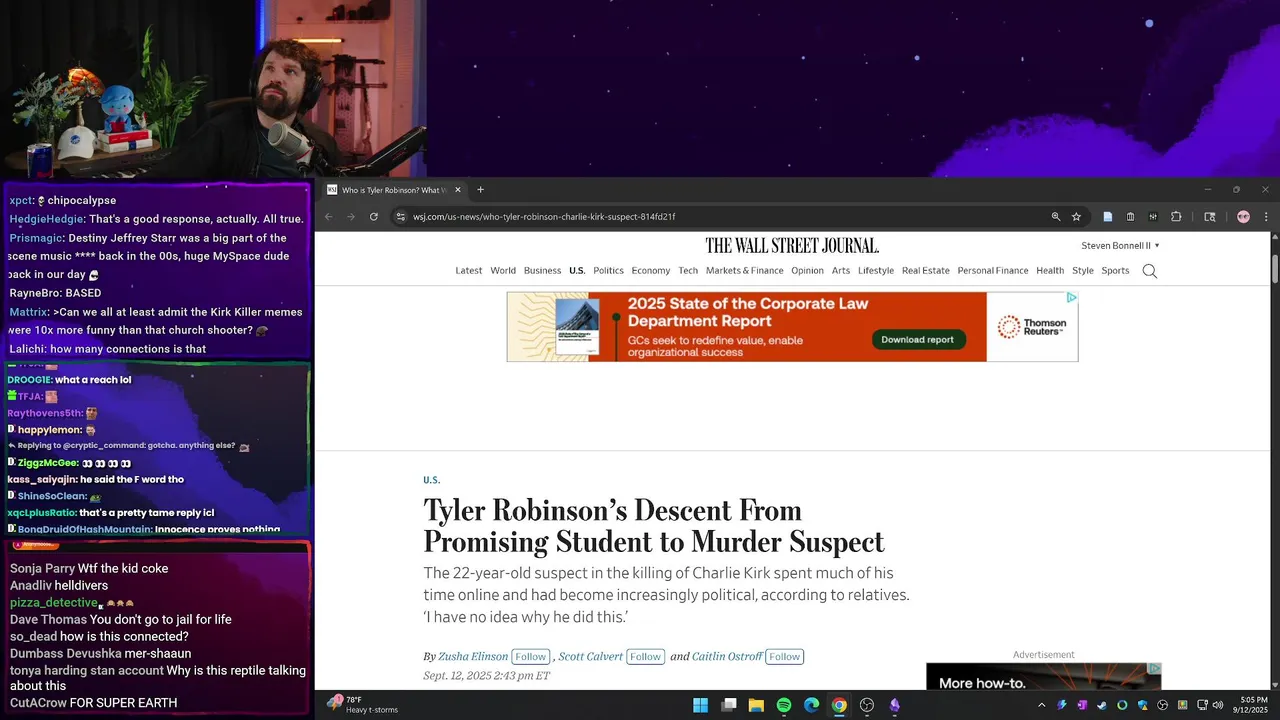Open the trash bin extension icon
This screenshot has width=1280, height=720.
pos(1130,216)
